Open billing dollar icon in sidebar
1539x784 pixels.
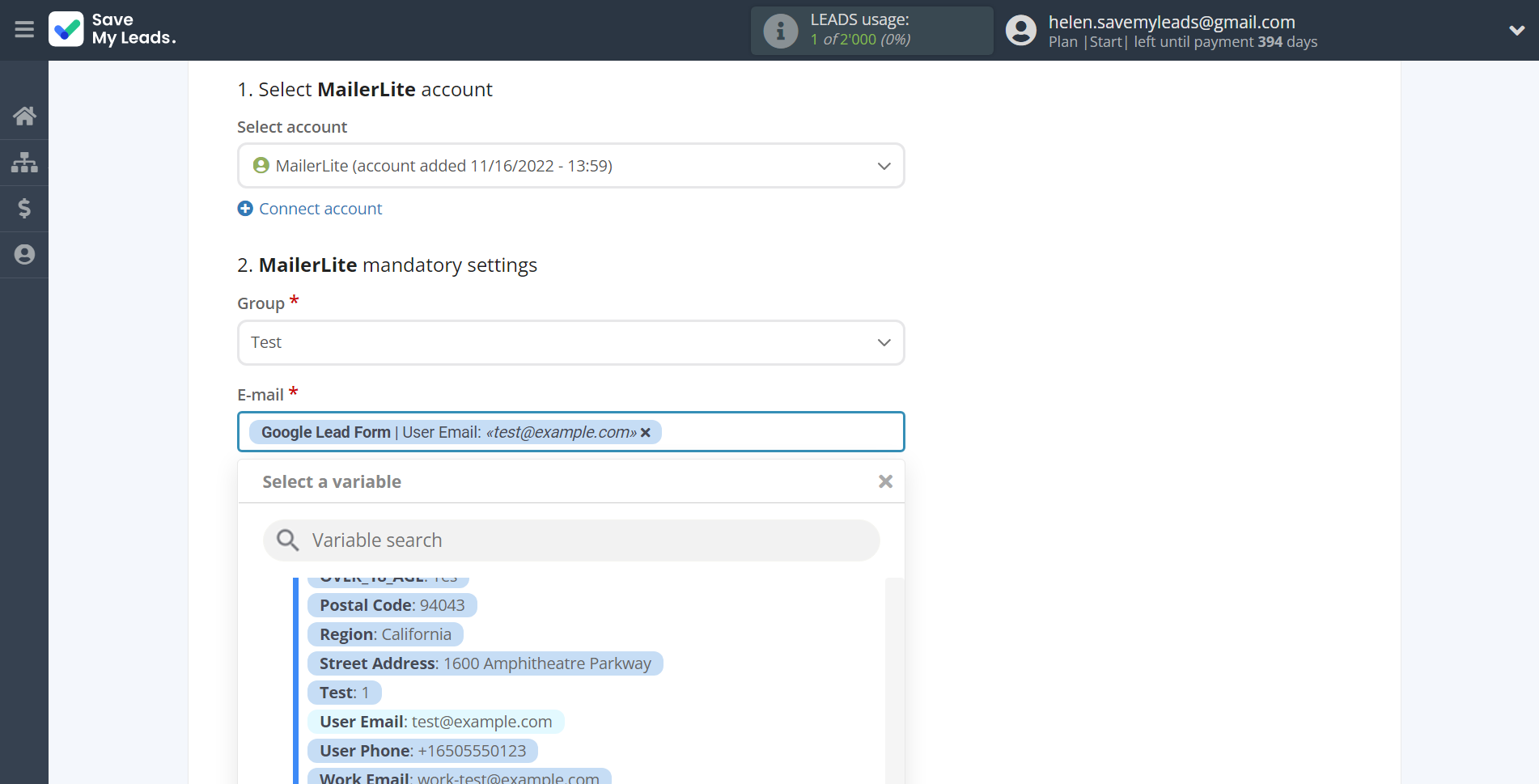tap(24, 209)
